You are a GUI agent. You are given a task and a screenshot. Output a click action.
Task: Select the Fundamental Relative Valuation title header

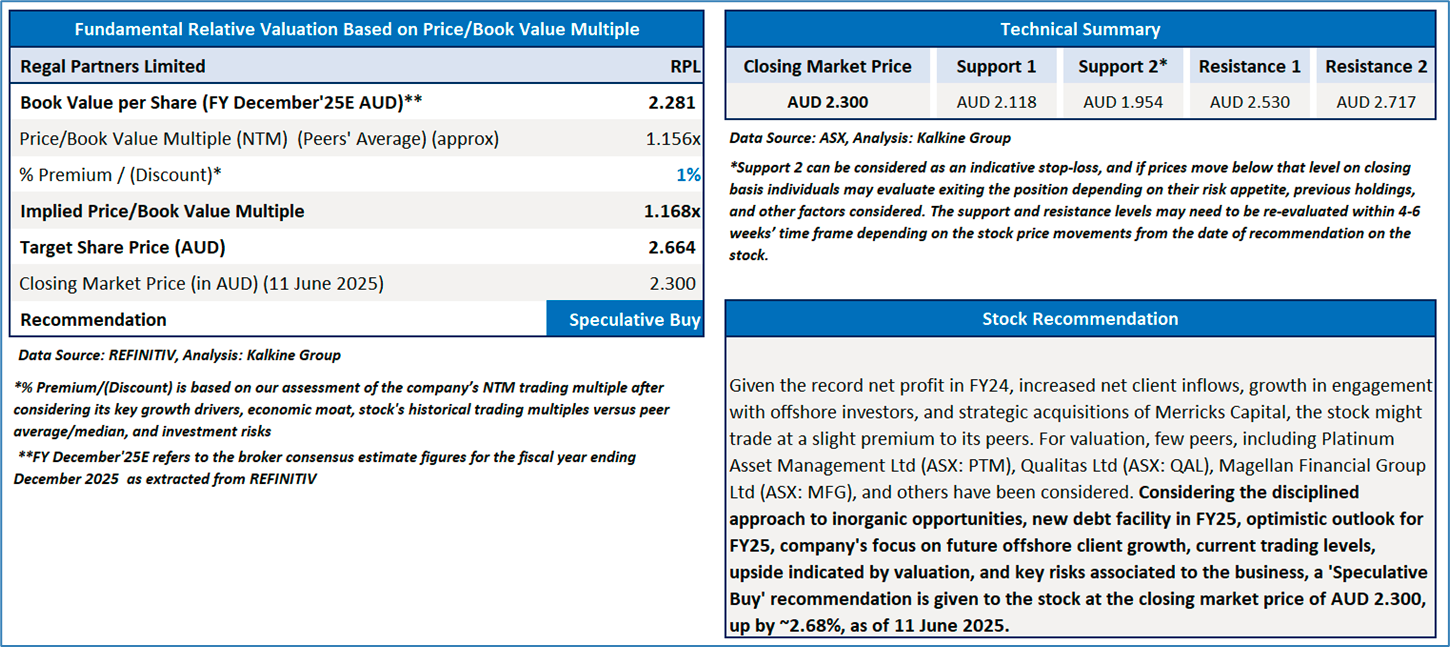coord(356,29)
